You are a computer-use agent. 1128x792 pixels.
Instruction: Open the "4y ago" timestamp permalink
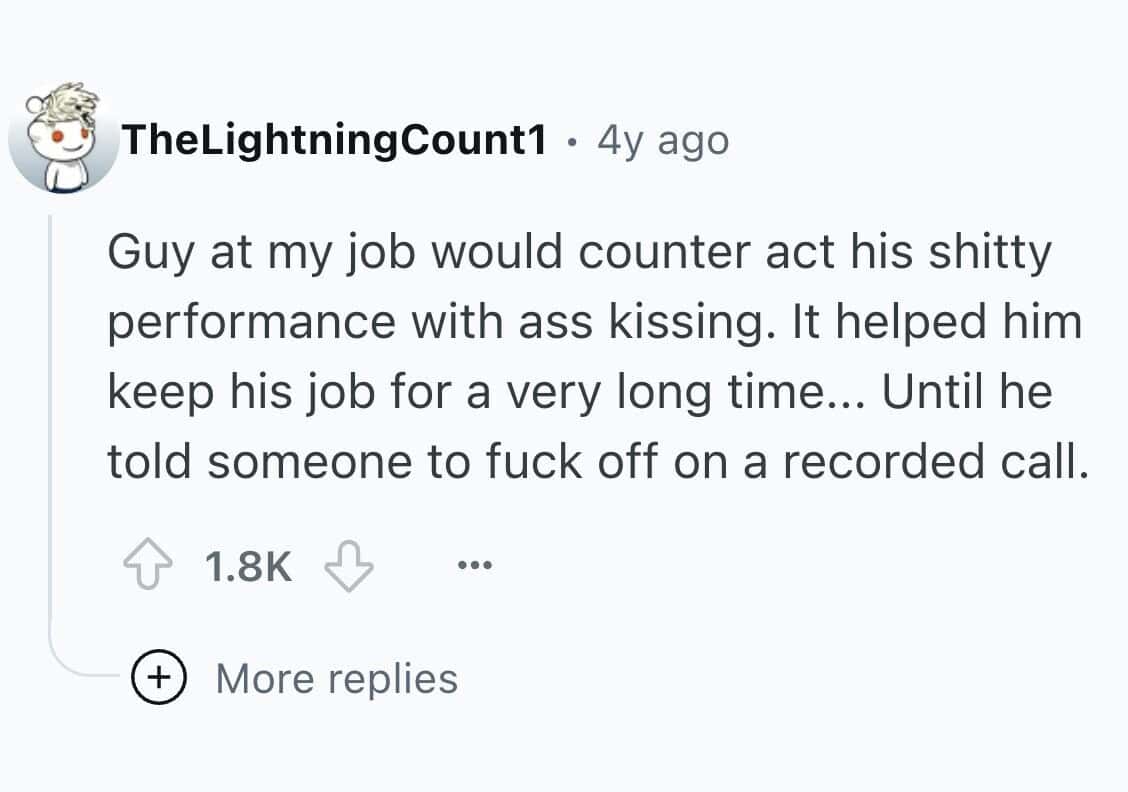coord(663,141)
